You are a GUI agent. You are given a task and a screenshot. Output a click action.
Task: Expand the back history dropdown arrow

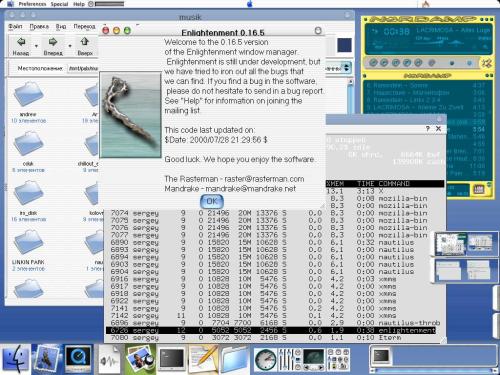point(36,46)
